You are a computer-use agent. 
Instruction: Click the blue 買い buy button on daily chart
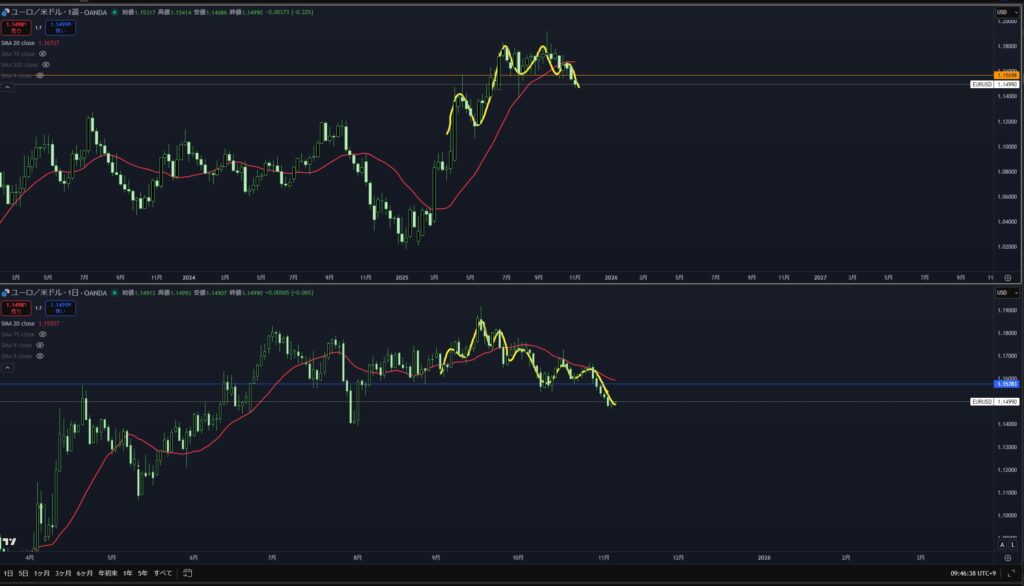coord(59,308)
